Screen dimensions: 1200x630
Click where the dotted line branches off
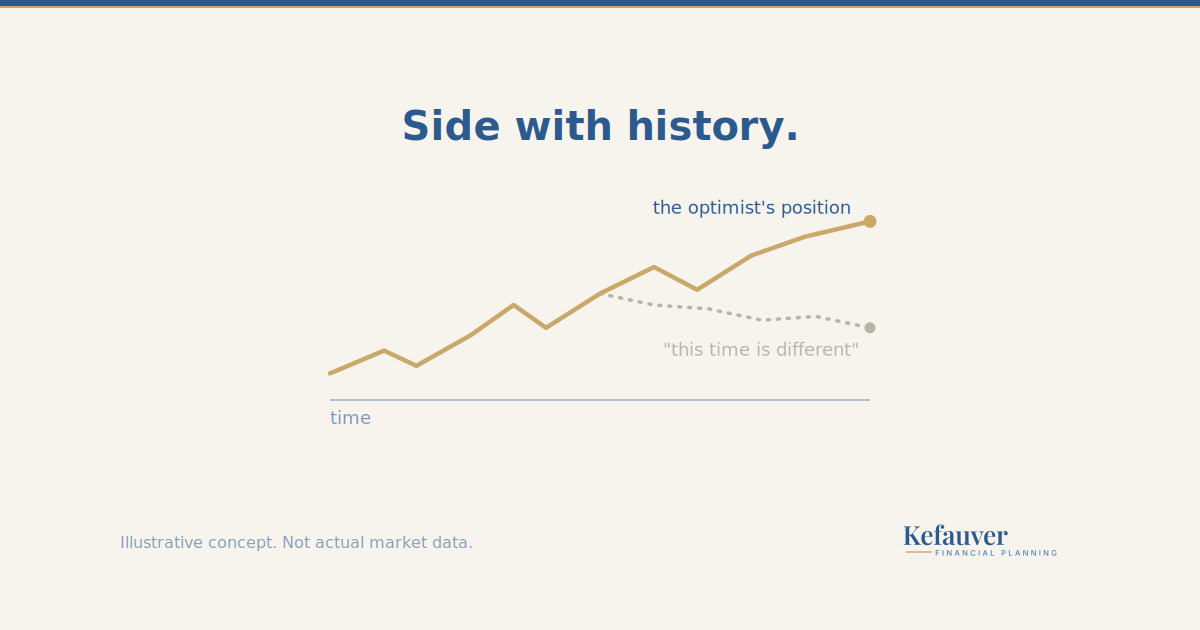pos(602,293)
